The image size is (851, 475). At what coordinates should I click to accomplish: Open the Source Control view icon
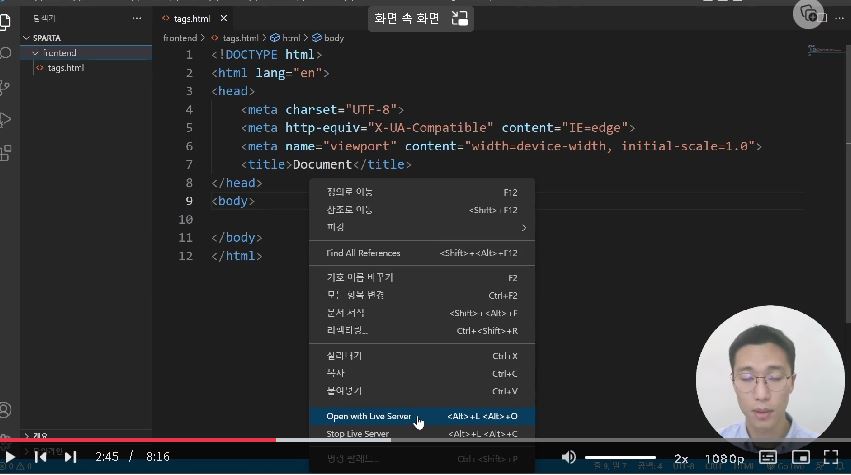pyautogui.click(x=5, y=87)
